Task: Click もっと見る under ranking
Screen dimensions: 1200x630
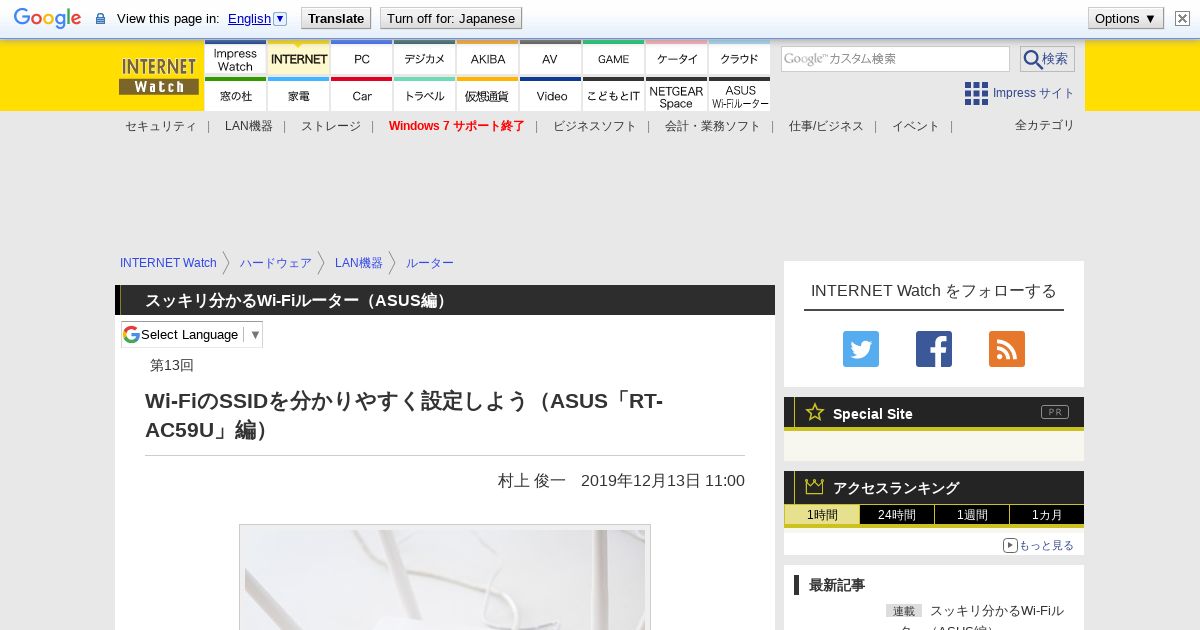Action: (1038, 545)
